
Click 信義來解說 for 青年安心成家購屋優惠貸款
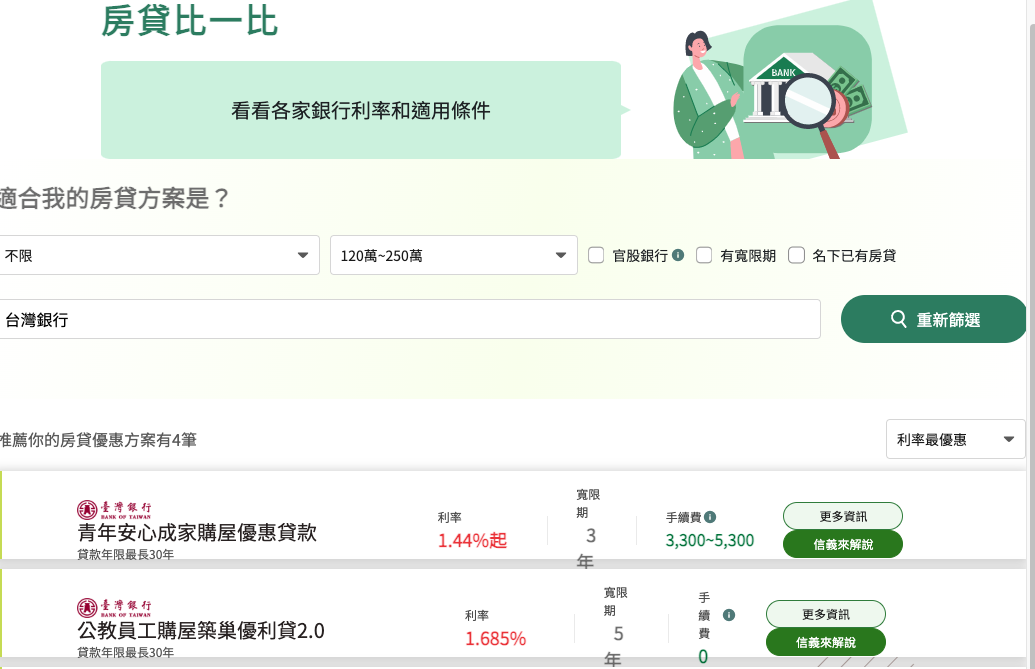point(843,544)
